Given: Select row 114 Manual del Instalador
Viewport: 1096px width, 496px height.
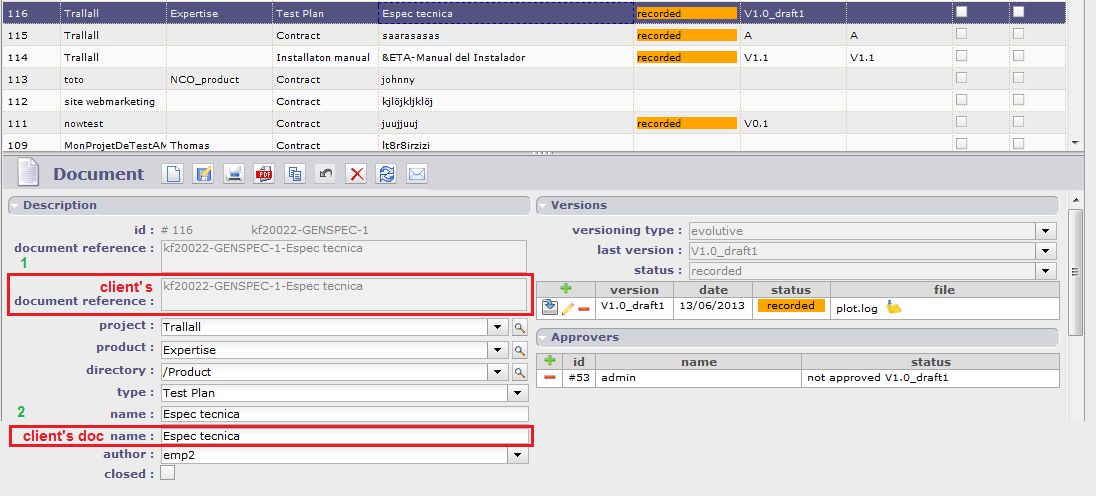Looking at the screenshot, I should pos(450,58).
